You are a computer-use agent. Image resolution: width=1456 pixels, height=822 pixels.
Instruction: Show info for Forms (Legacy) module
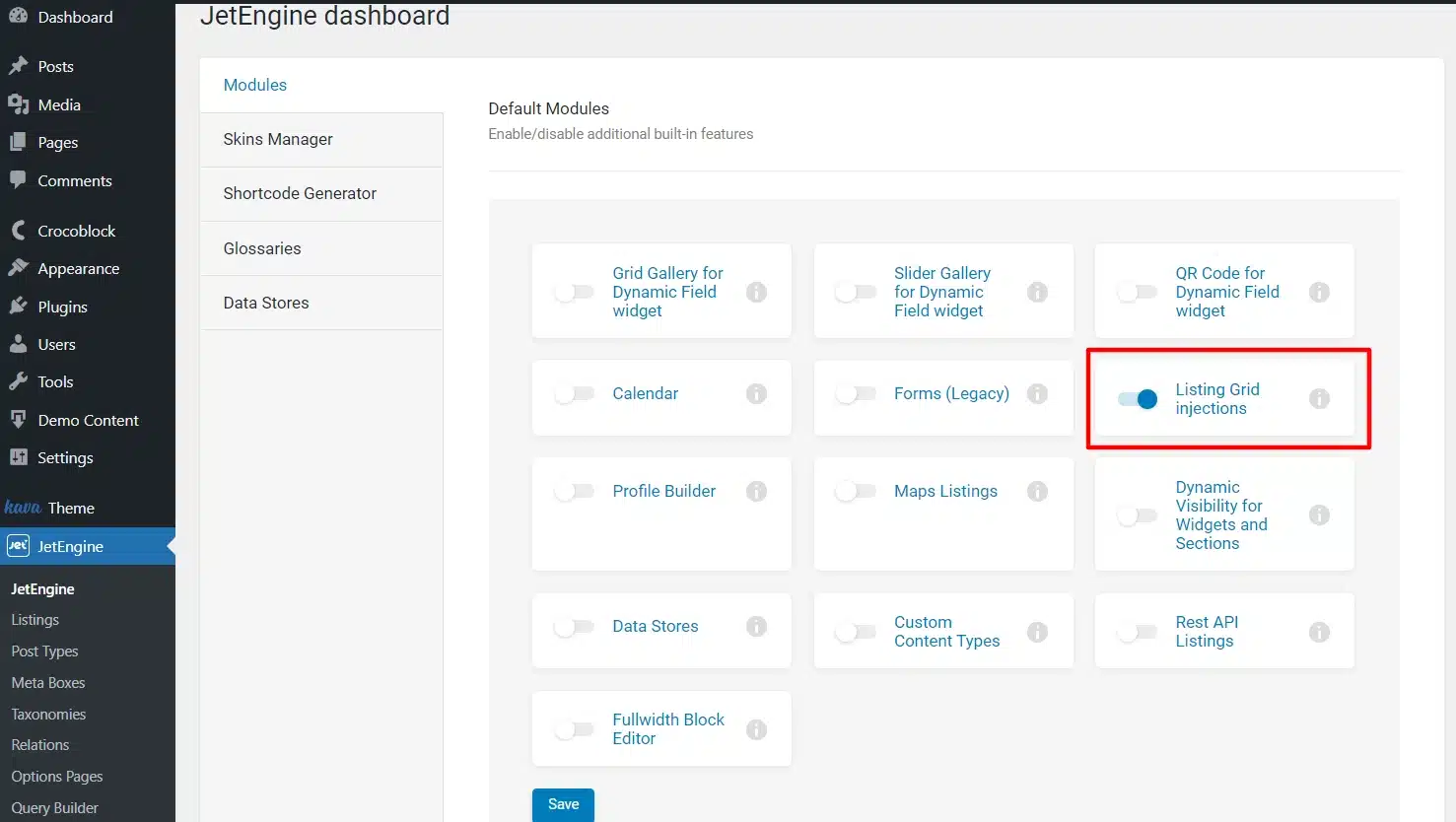(1037, 393)
